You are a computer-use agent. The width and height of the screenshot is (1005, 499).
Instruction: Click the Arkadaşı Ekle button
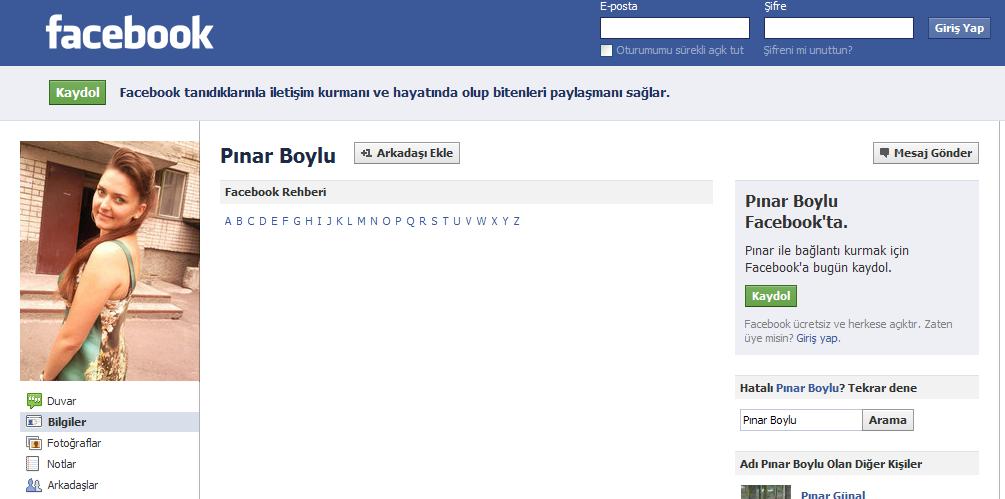(x=407, y=153)
